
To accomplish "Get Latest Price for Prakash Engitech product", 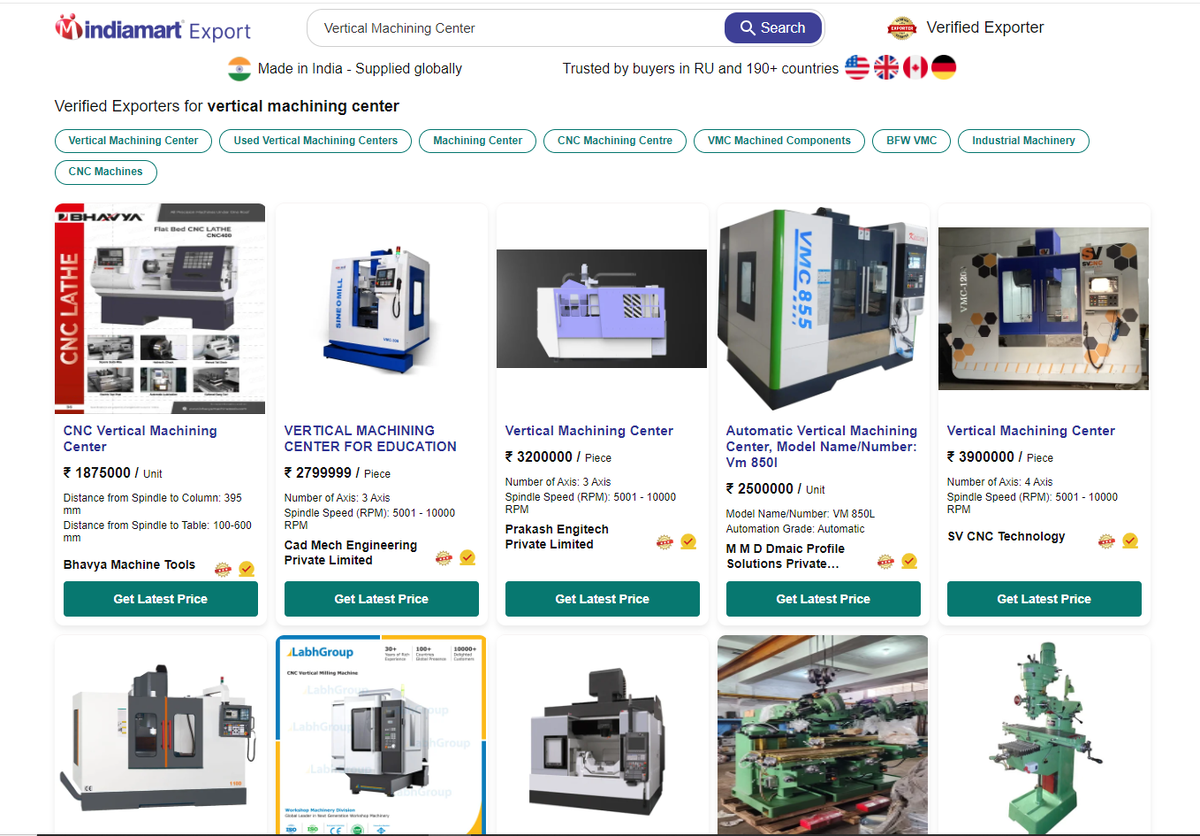I will pyautogui.click(x=602, y=599).
